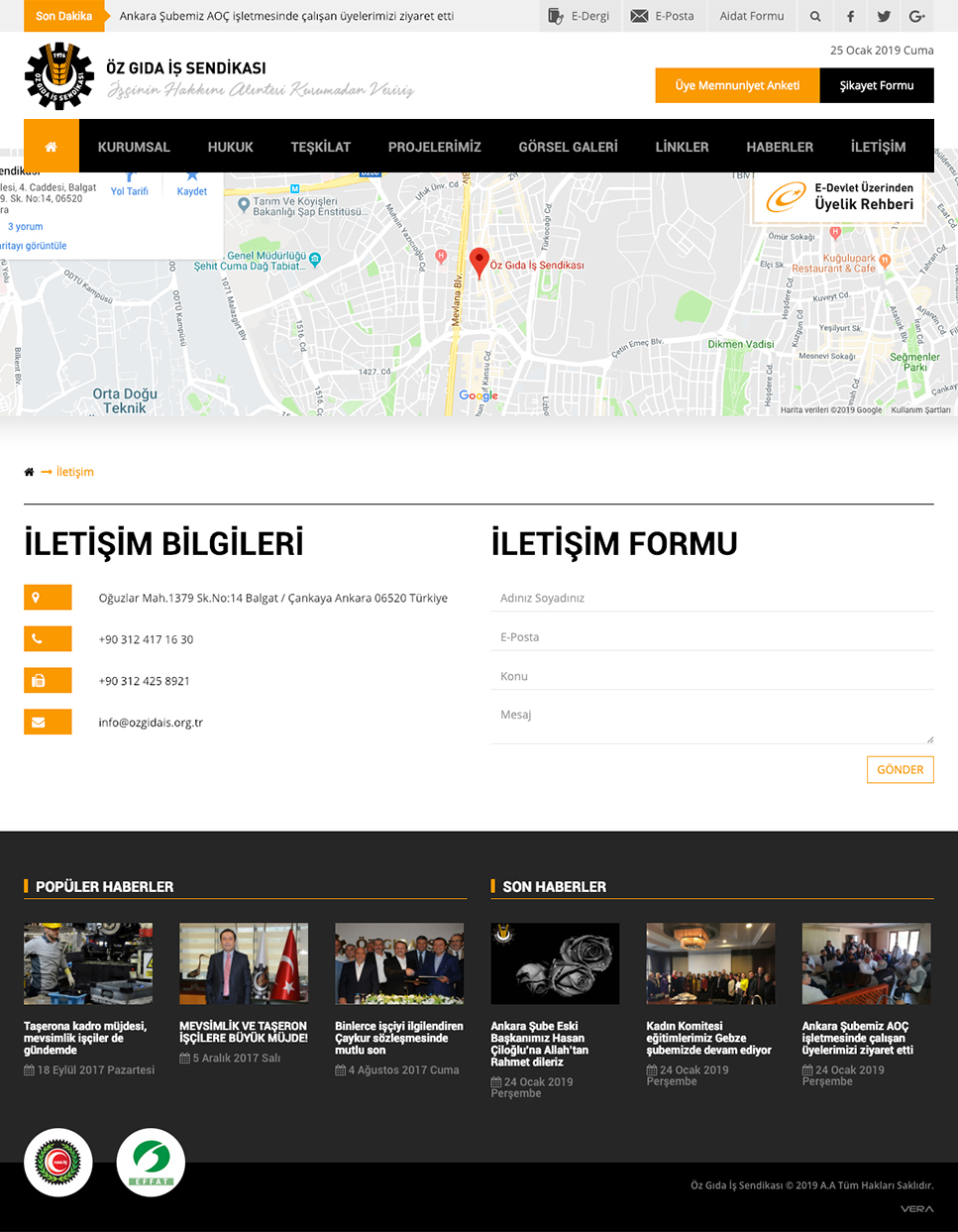Click the orange fax icon

click(x=48, y=681)
